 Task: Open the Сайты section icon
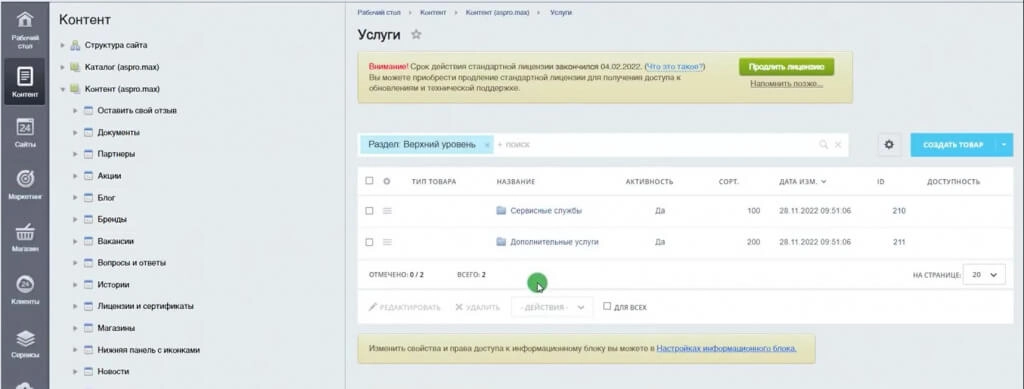pos(25,127)
